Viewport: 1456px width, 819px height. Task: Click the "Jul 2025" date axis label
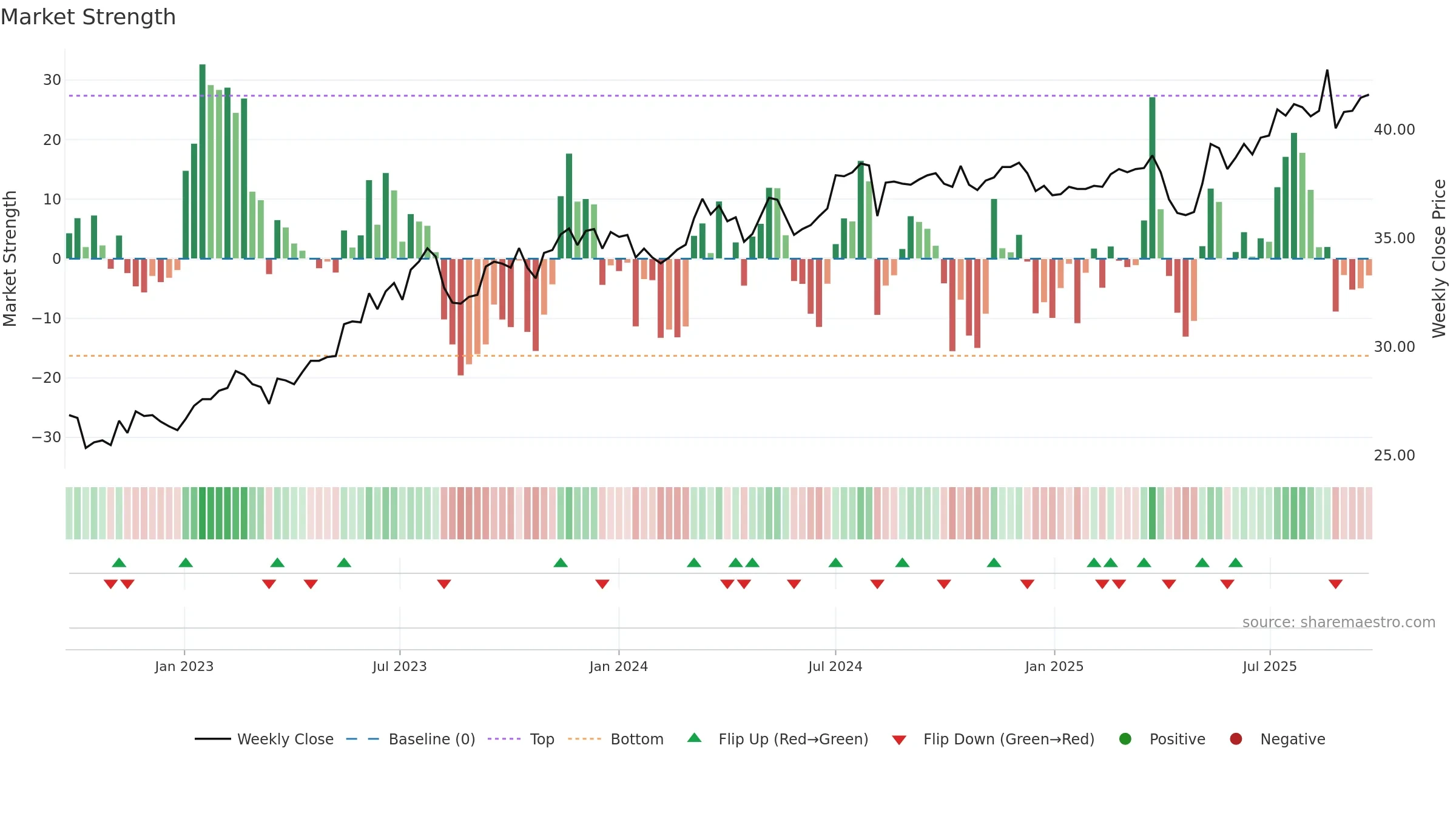(x=1270, y=667)
